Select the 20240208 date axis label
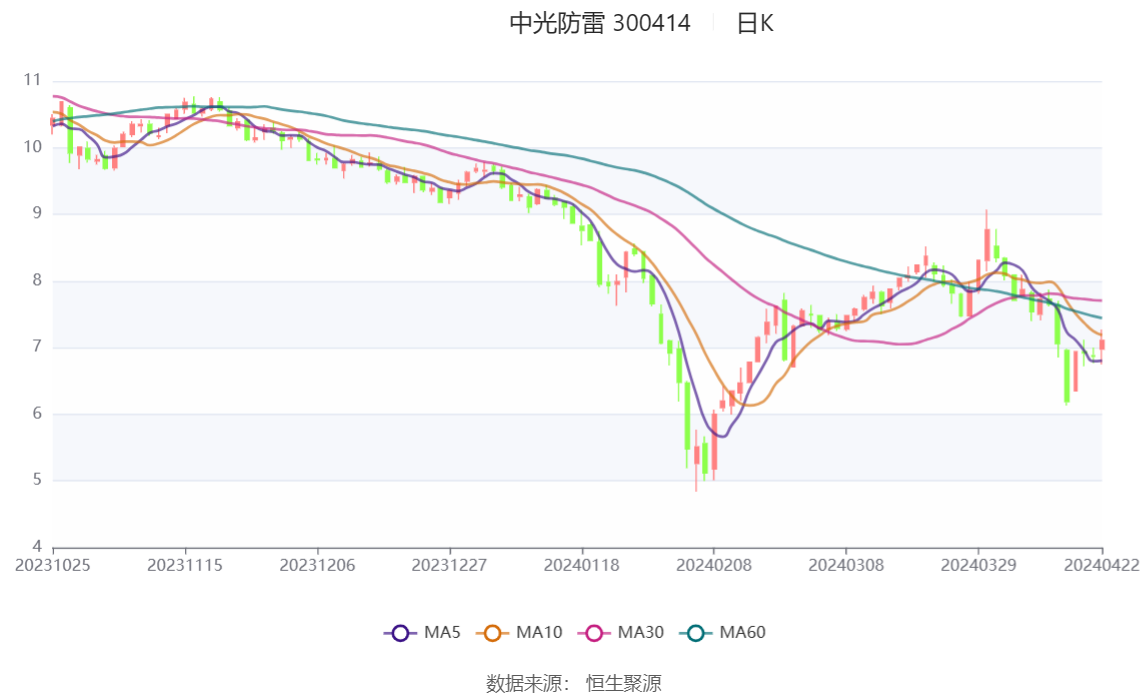This screenshot has width=1148, height=699. pyautogui.click(x=713, y=565)
